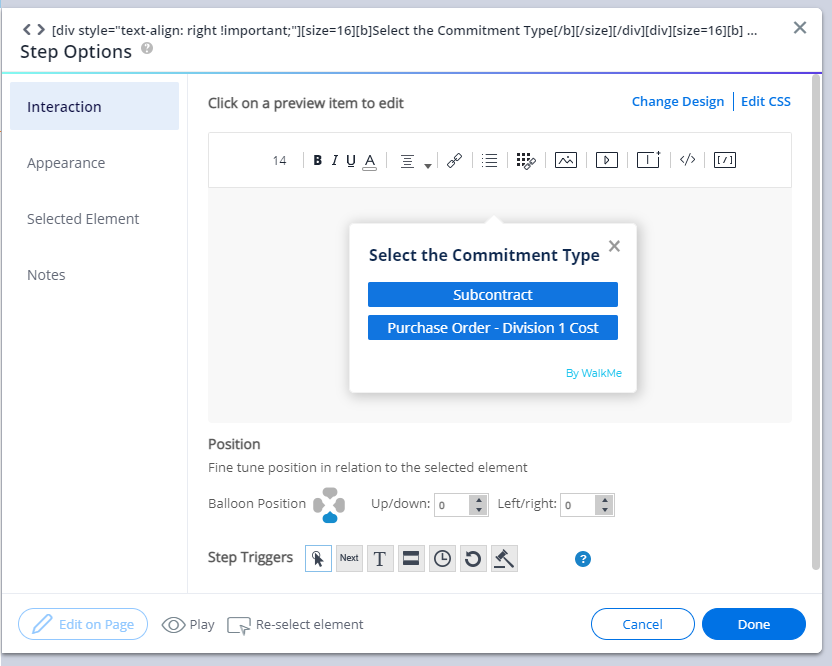Click the Change Design link
This screenshot has height=666, width=832.
click(x=677, y=102)
